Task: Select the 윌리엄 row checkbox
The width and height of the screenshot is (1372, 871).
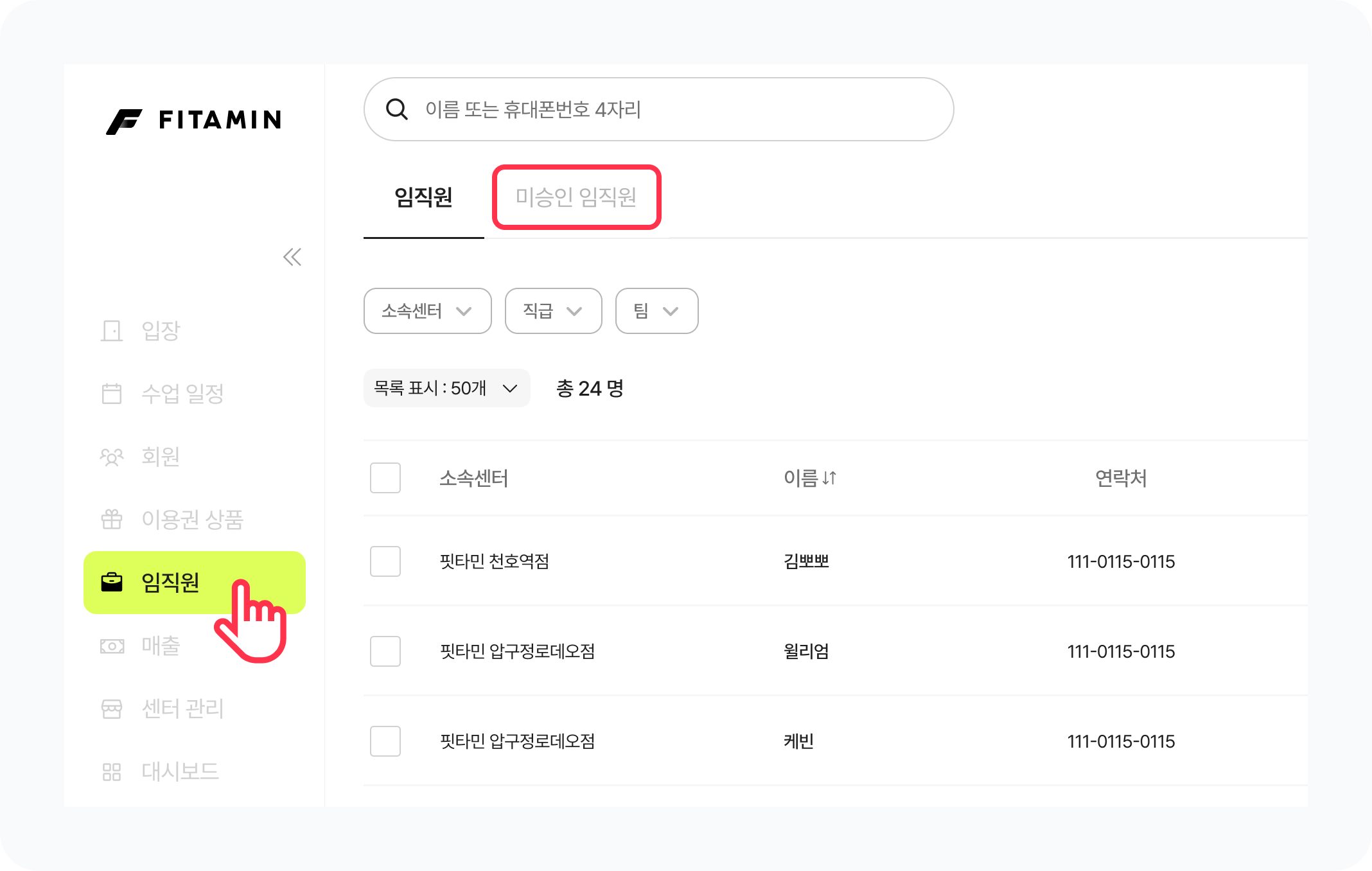Action: coord(385,651)
